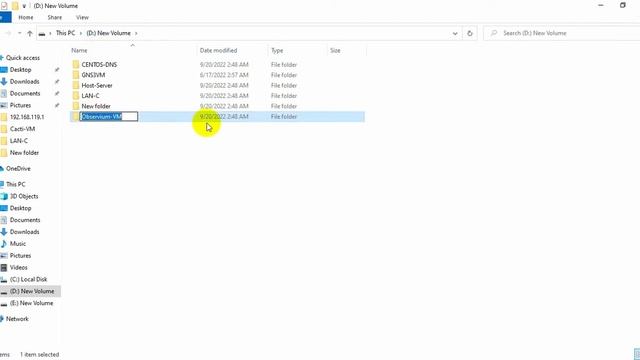Open the Home ribbon tab
This screenshot has width=640, height=360.
(26, 18)
